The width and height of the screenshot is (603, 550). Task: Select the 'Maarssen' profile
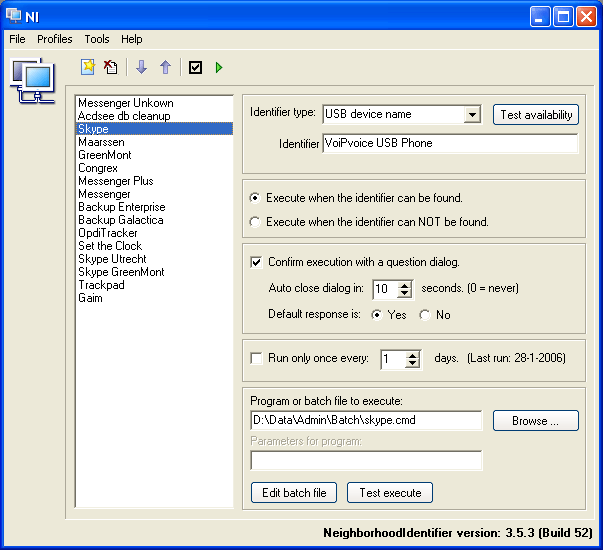(154, 142)
